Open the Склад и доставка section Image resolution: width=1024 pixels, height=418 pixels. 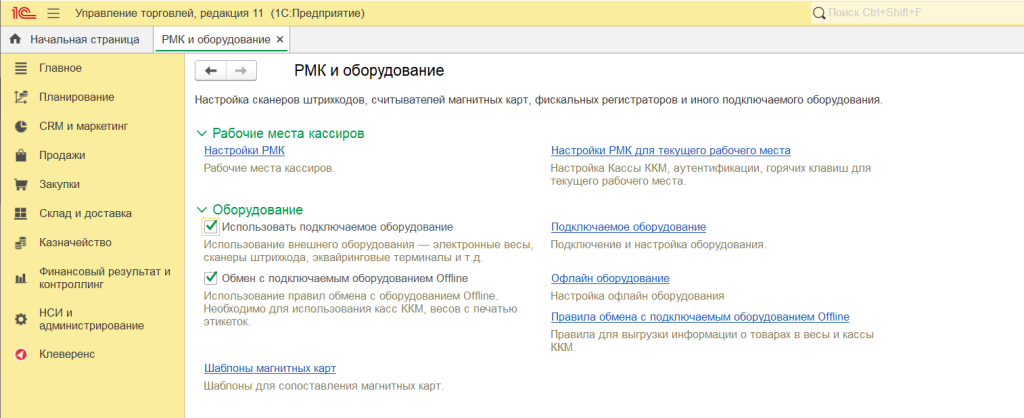(x=85, y=214)
